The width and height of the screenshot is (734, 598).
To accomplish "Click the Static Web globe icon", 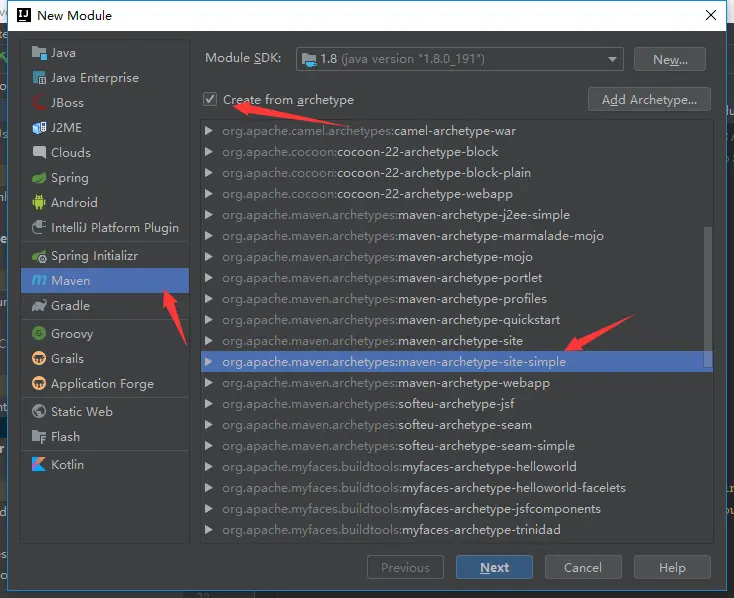I will [x=39, y=411].
